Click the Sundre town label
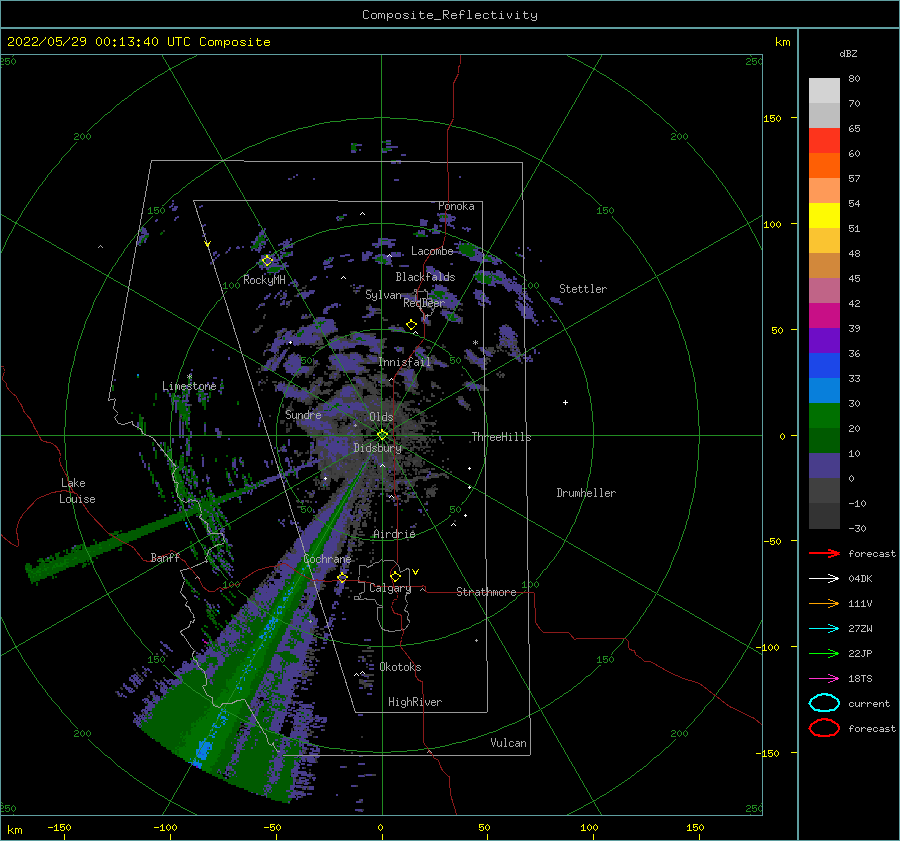Image resolution: width=900 pixels, height=841 pixels. pyautogui.click(x=303, y=415)
